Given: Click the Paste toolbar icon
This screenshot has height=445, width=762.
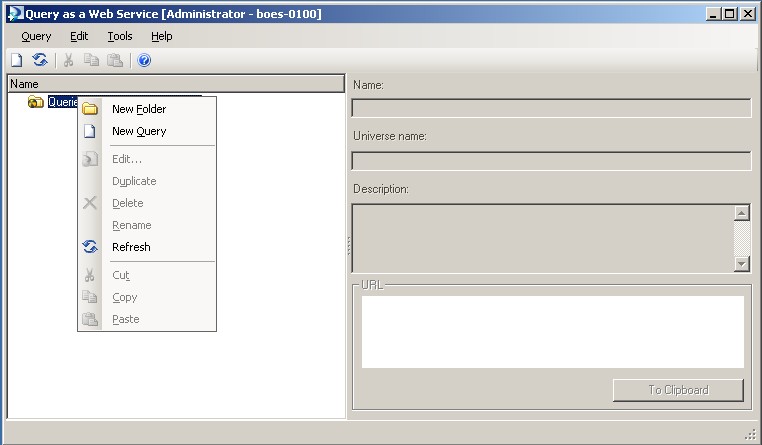Looking at the screenshot, I should pos(115,60).
